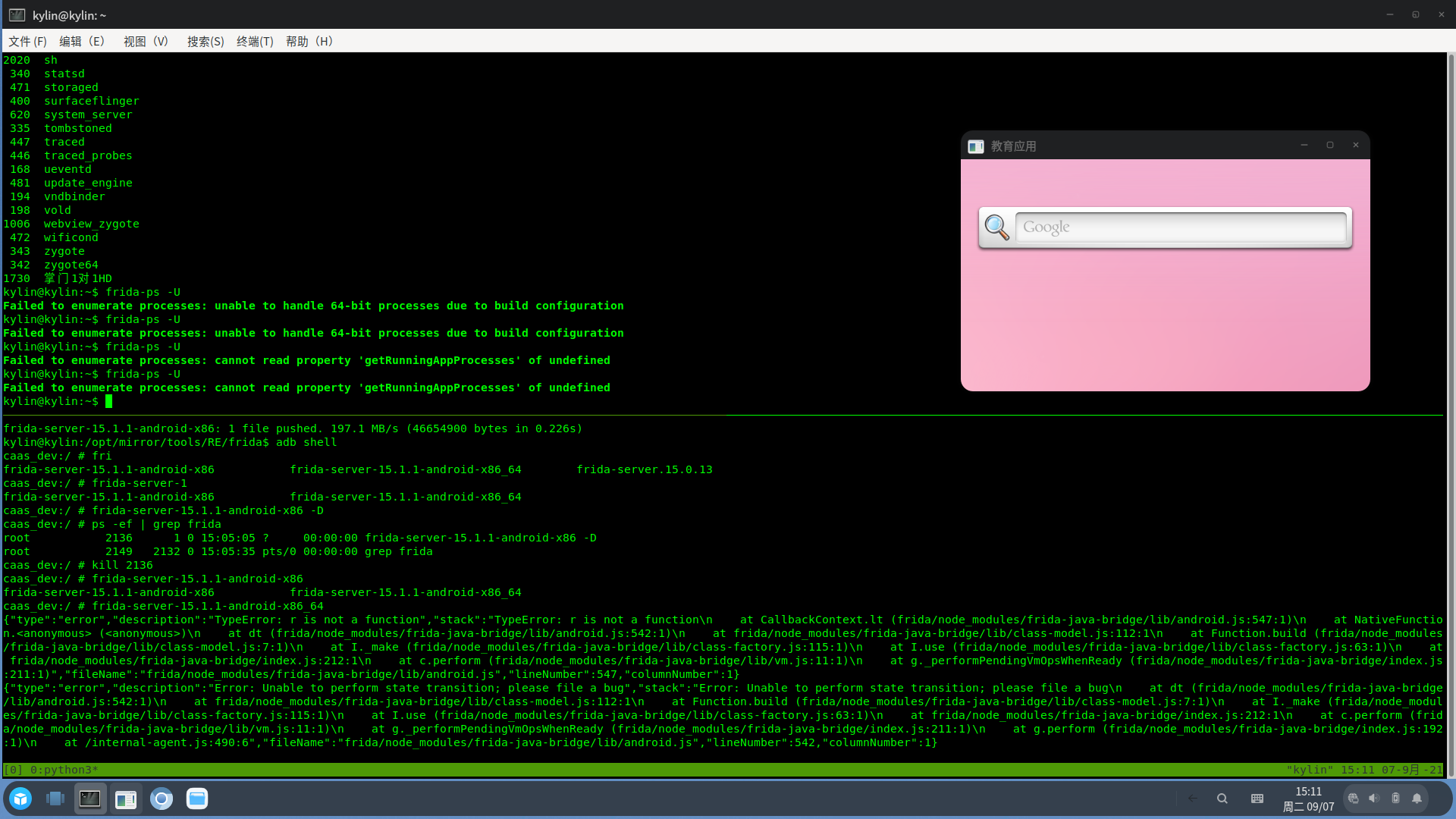Screen dimensions: 1456x819
Task: Open the 文件(F) menu
Action: [27, 41]
